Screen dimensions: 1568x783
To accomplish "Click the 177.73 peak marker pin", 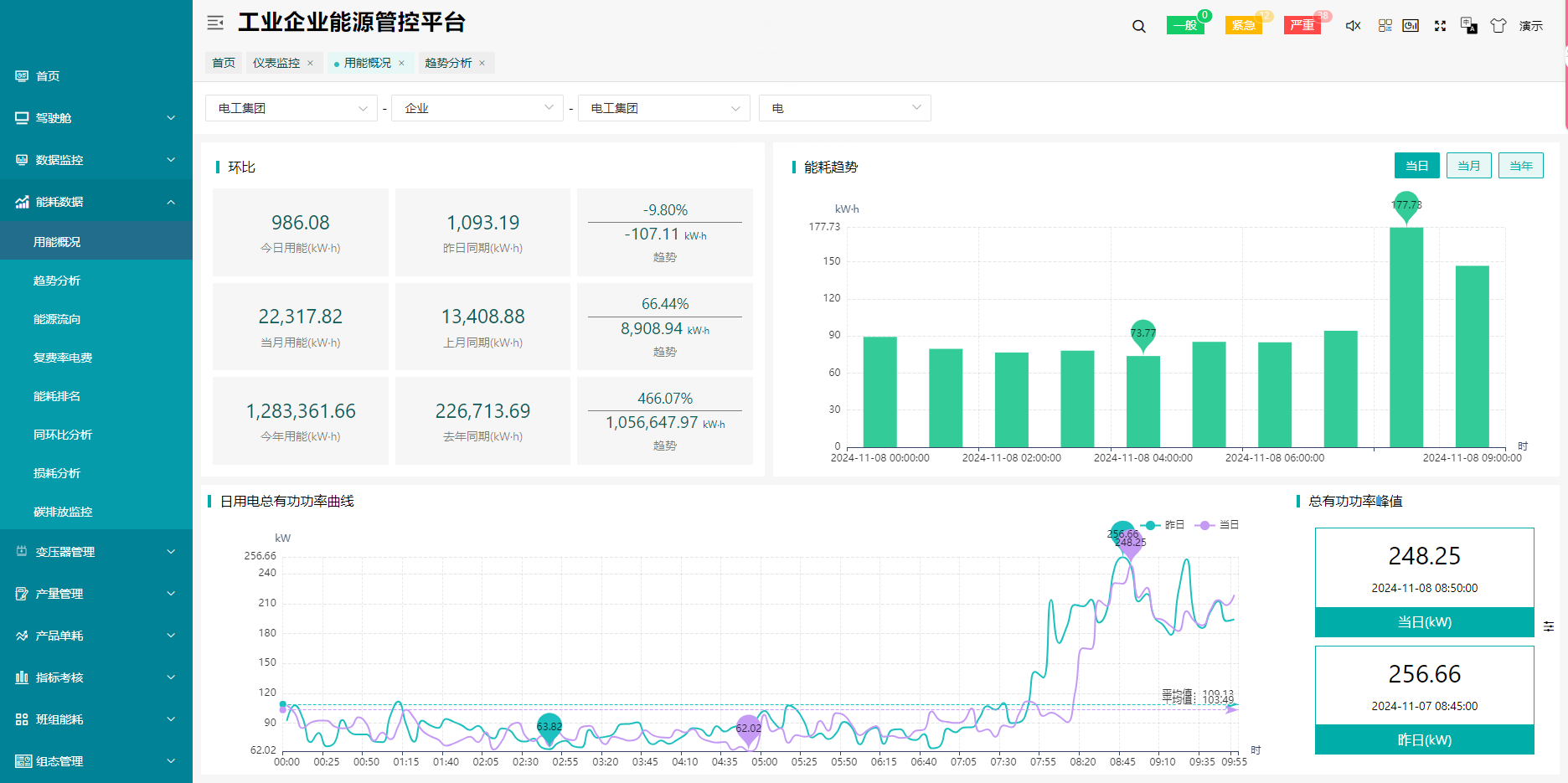I will (1406, 206).
